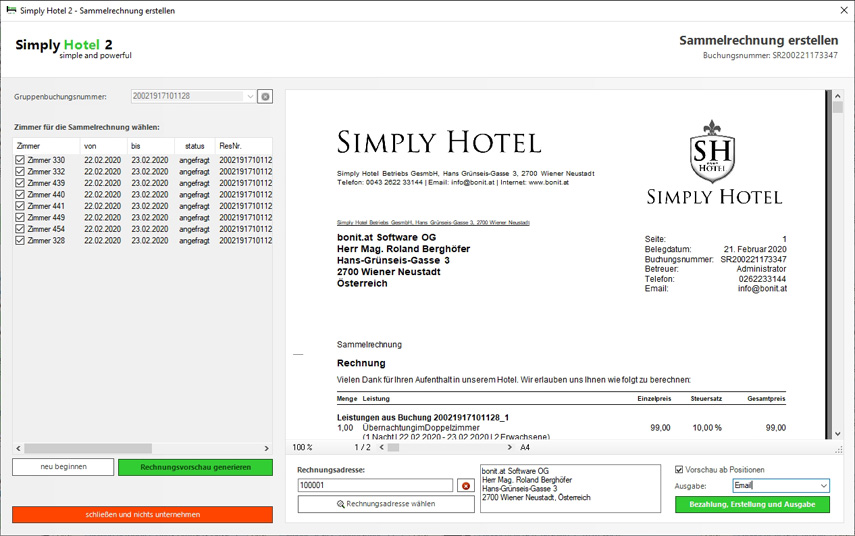This screenshot has width=855, height=536.
Task: Click the red X beside Rechnungsadresse field
Action: [x=465, y=486]
